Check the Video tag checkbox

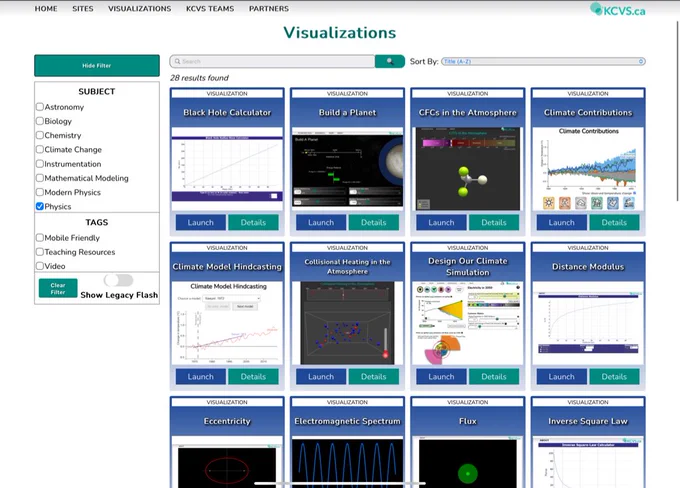[x=40, y=266]
